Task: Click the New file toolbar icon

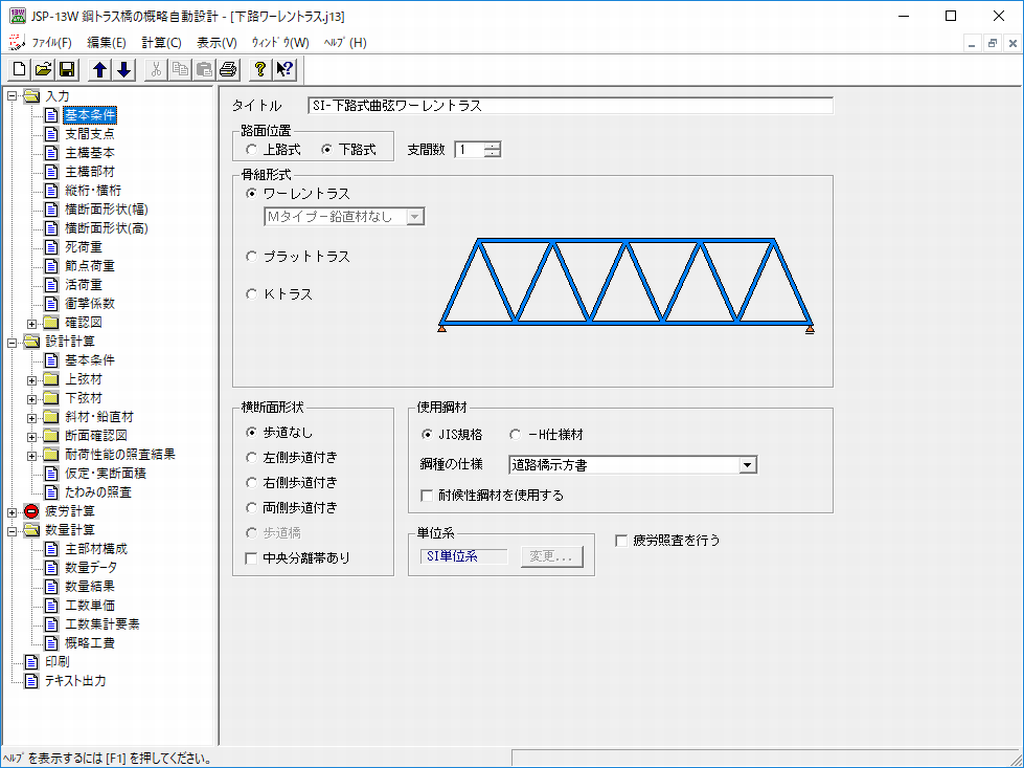Action: pos(20,69)
